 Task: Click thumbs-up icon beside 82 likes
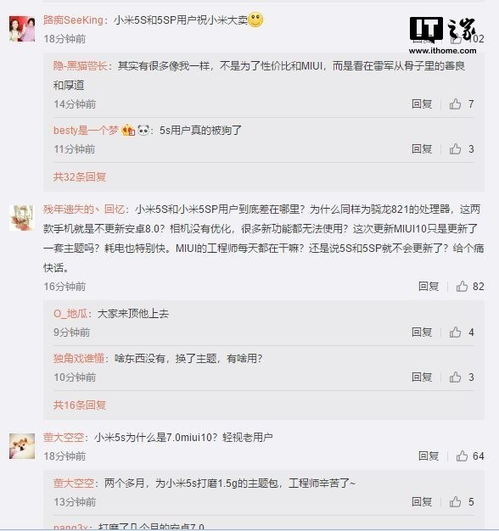(x=461, y=286)
